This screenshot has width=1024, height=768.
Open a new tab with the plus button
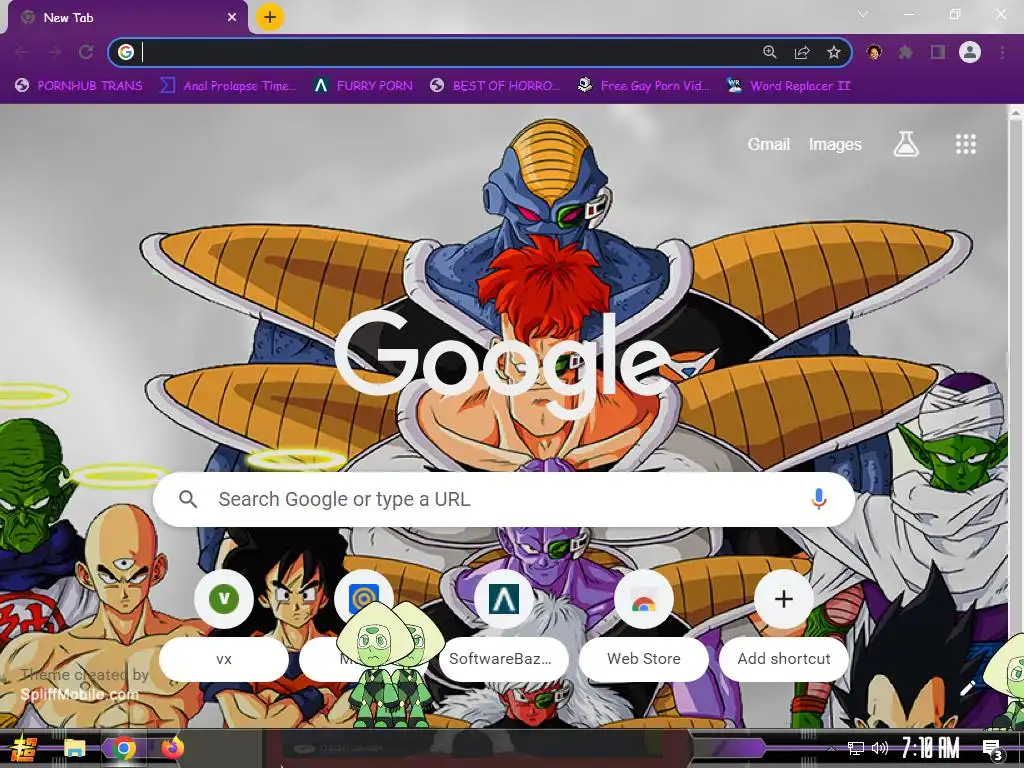tap(270, 17)
